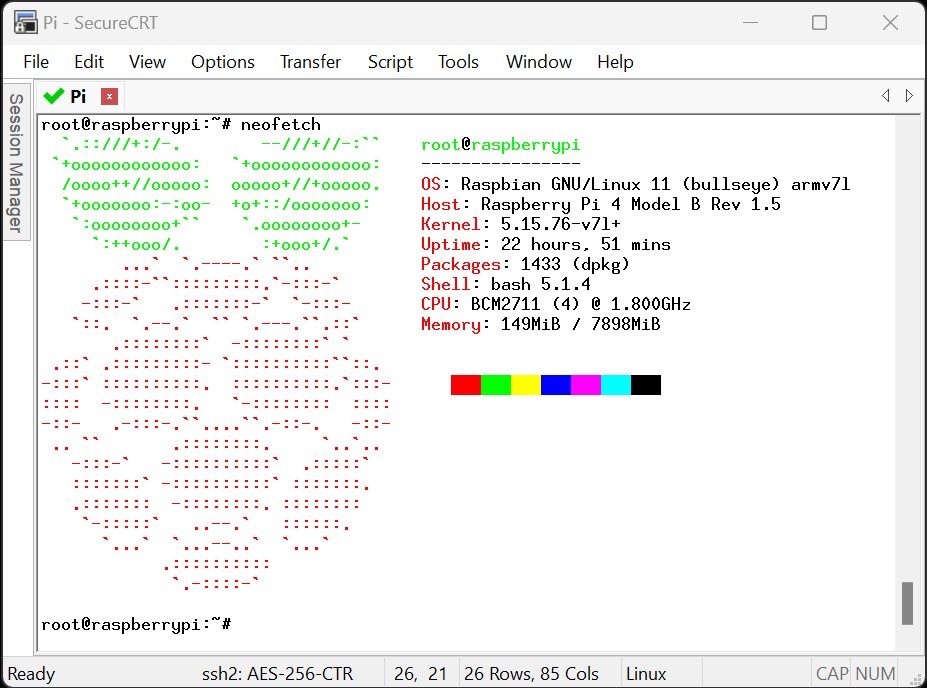Click the yellow color block
The image size is (927, 688).
pyautogui.click(x=526, y=385)
